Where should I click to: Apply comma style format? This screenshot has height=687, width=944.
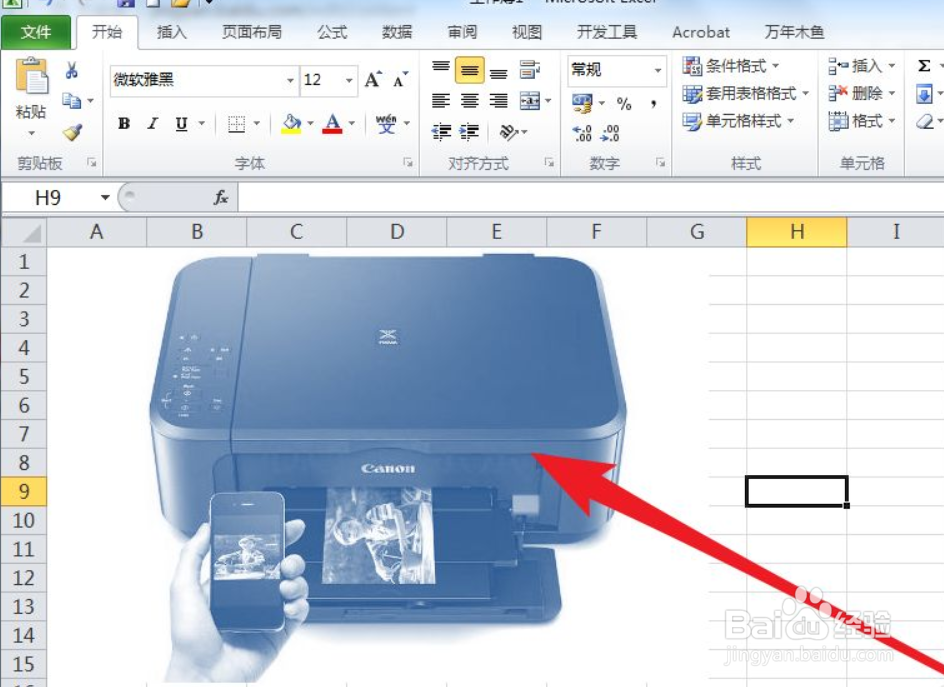coord(654,104)
